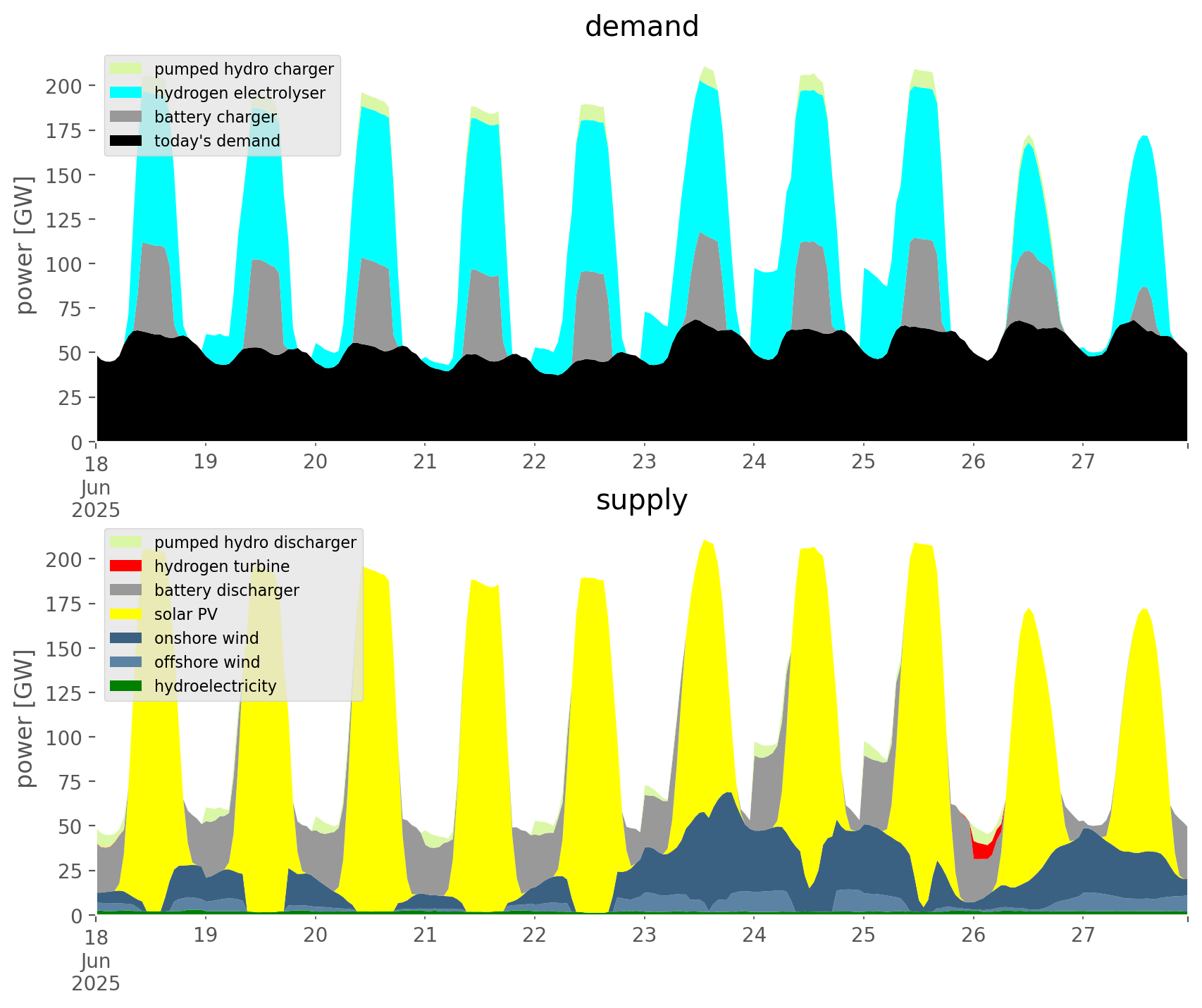Click the 200 tick on demand y-axis
Image resolution: width=1202 pixels, height=1008 pixels.
[63, 86]
